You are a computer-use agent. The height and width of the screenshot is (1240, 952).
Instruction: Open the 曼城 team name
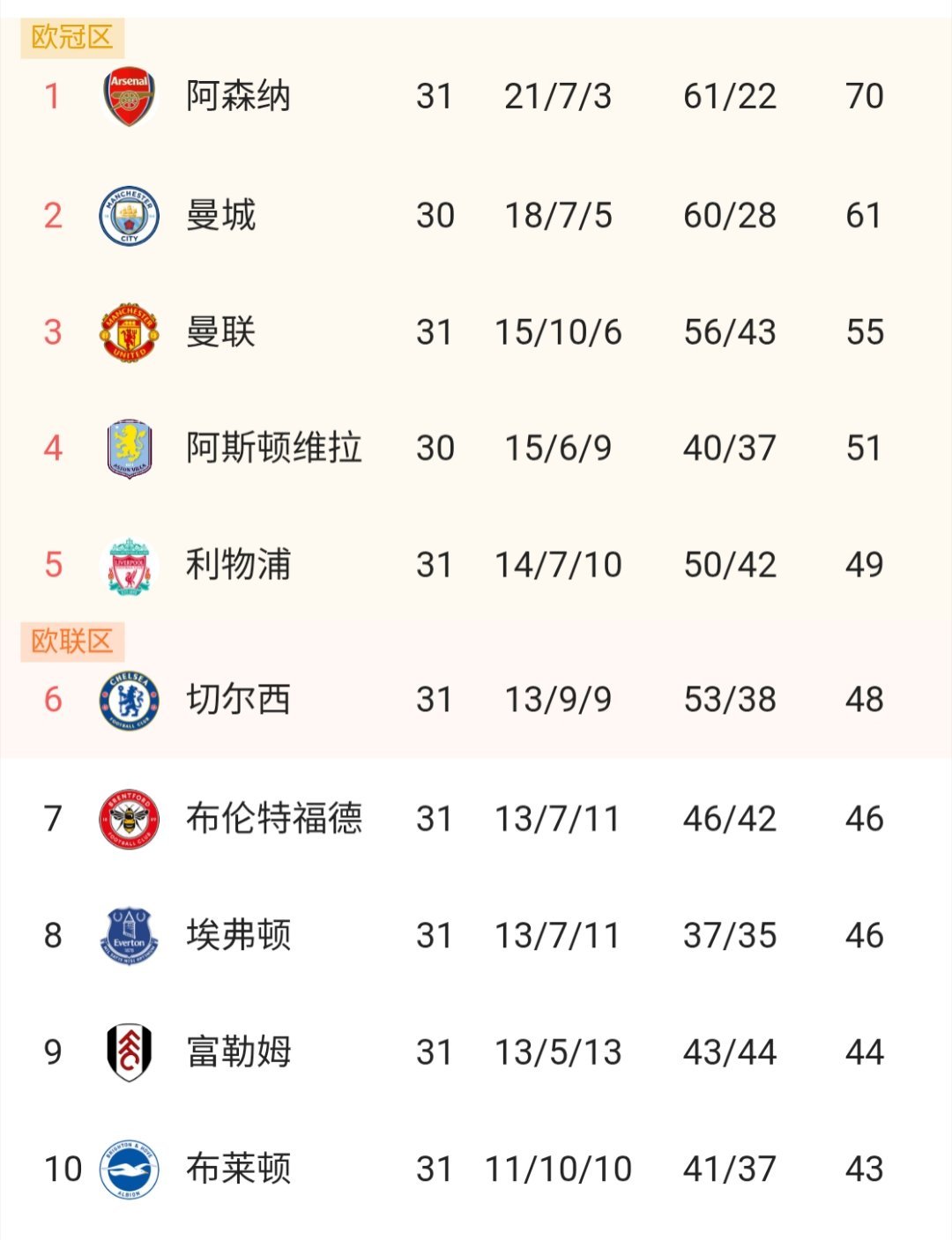point(220,215)
